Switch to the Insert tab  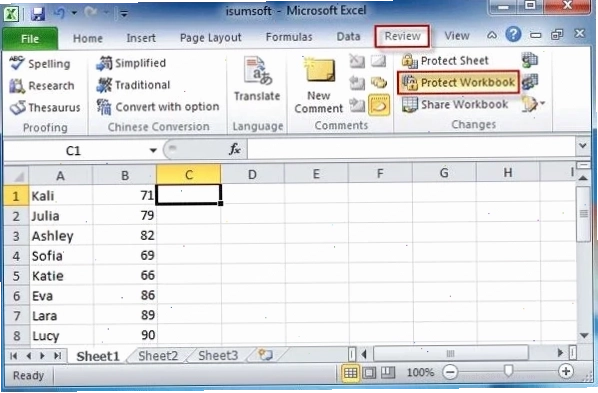pyautogui.click(x=141, y=38)
